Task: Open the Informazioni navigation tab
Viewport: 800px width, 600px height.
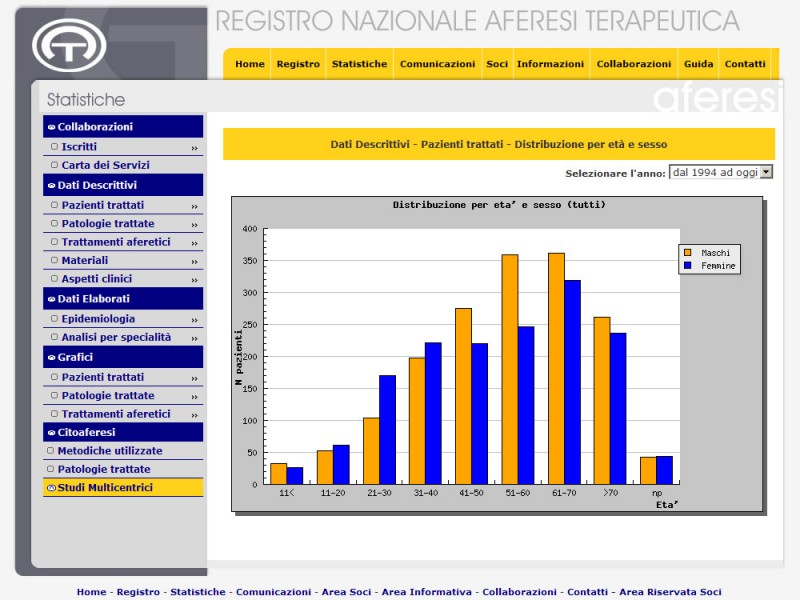Action: pyautogui.click(x=550, y=64)
